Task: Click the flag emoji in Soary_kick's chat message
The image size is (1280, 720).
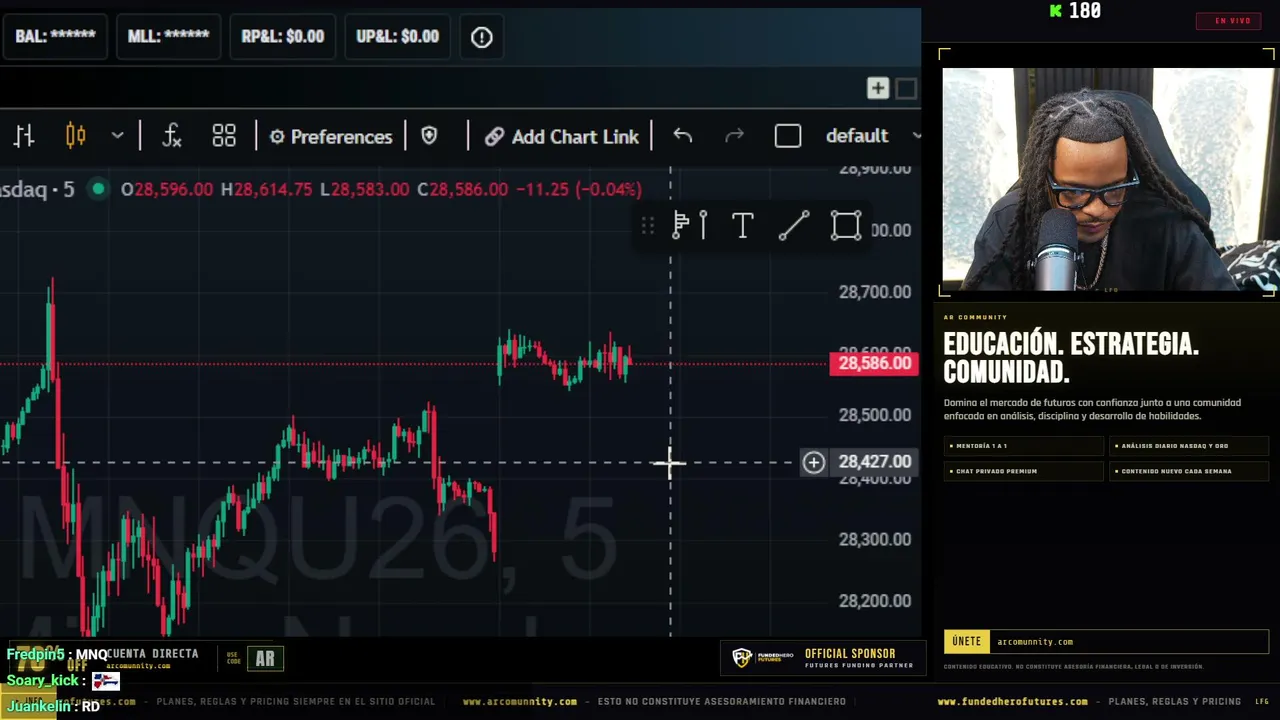Action: coord(106,681)
